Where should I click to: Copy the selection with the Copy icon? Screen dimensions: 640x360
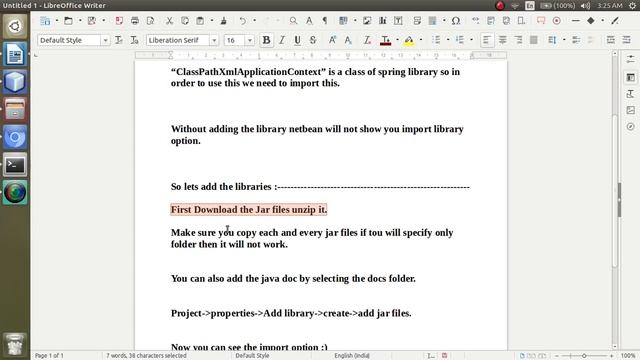tap(184, 21)
